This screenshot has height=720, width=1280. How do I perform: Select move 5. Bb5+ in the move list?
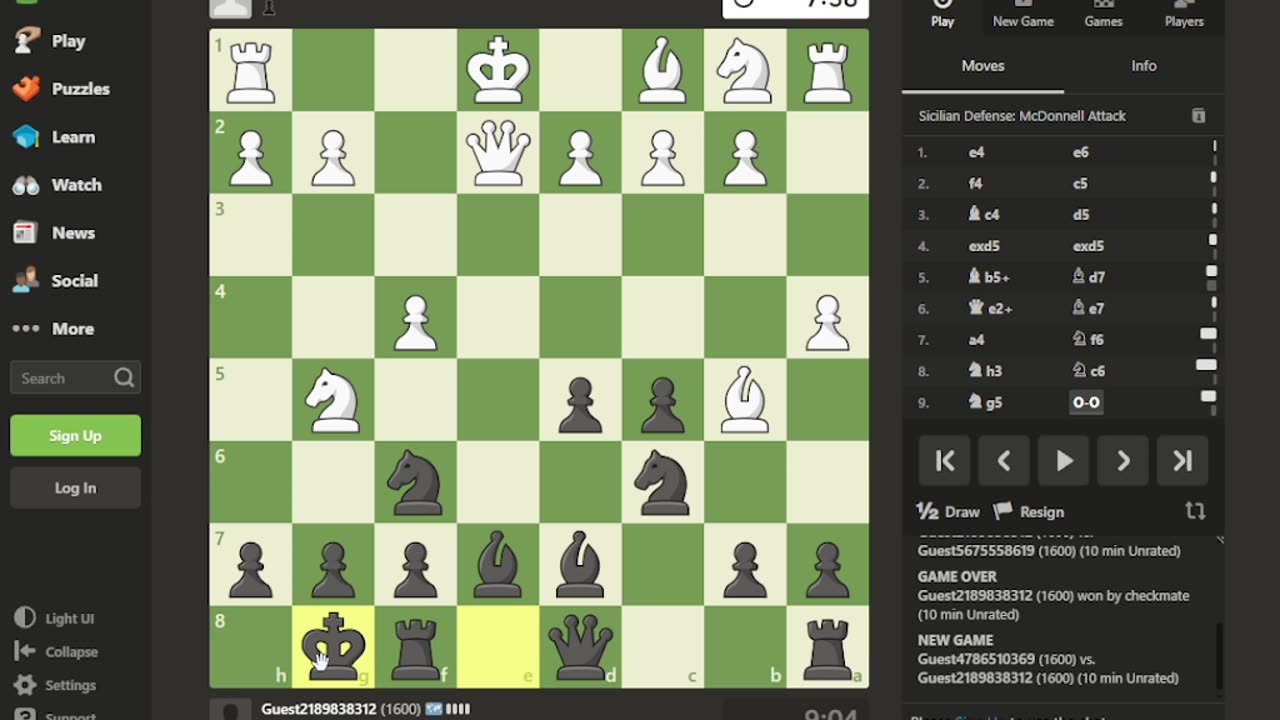pos(990,277)
